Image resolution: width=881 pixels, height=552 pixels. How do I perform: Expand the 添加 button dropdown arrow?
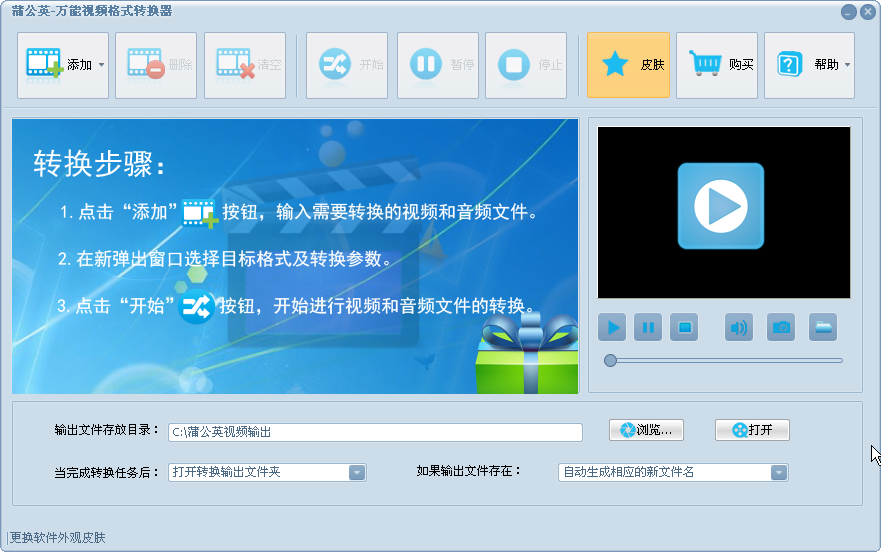point(102,65)
